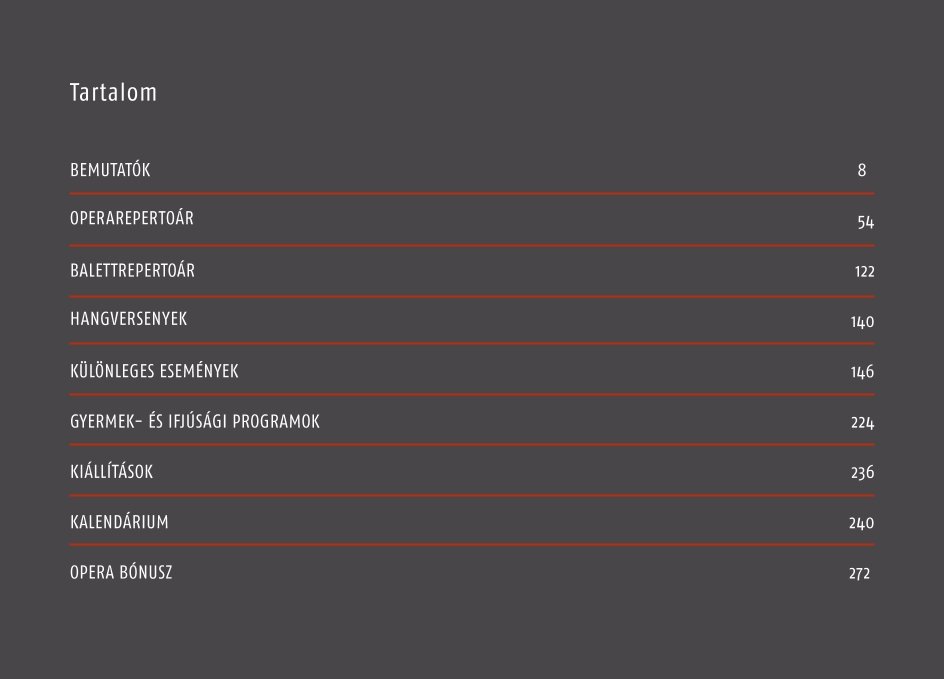Click page number 272
The width and height of the screenshot is (944, 679).
click(x=859, y=573)
